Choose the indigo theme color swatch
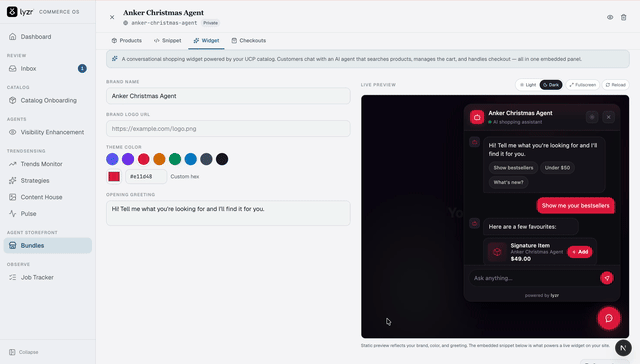 [x=112, y=159]
